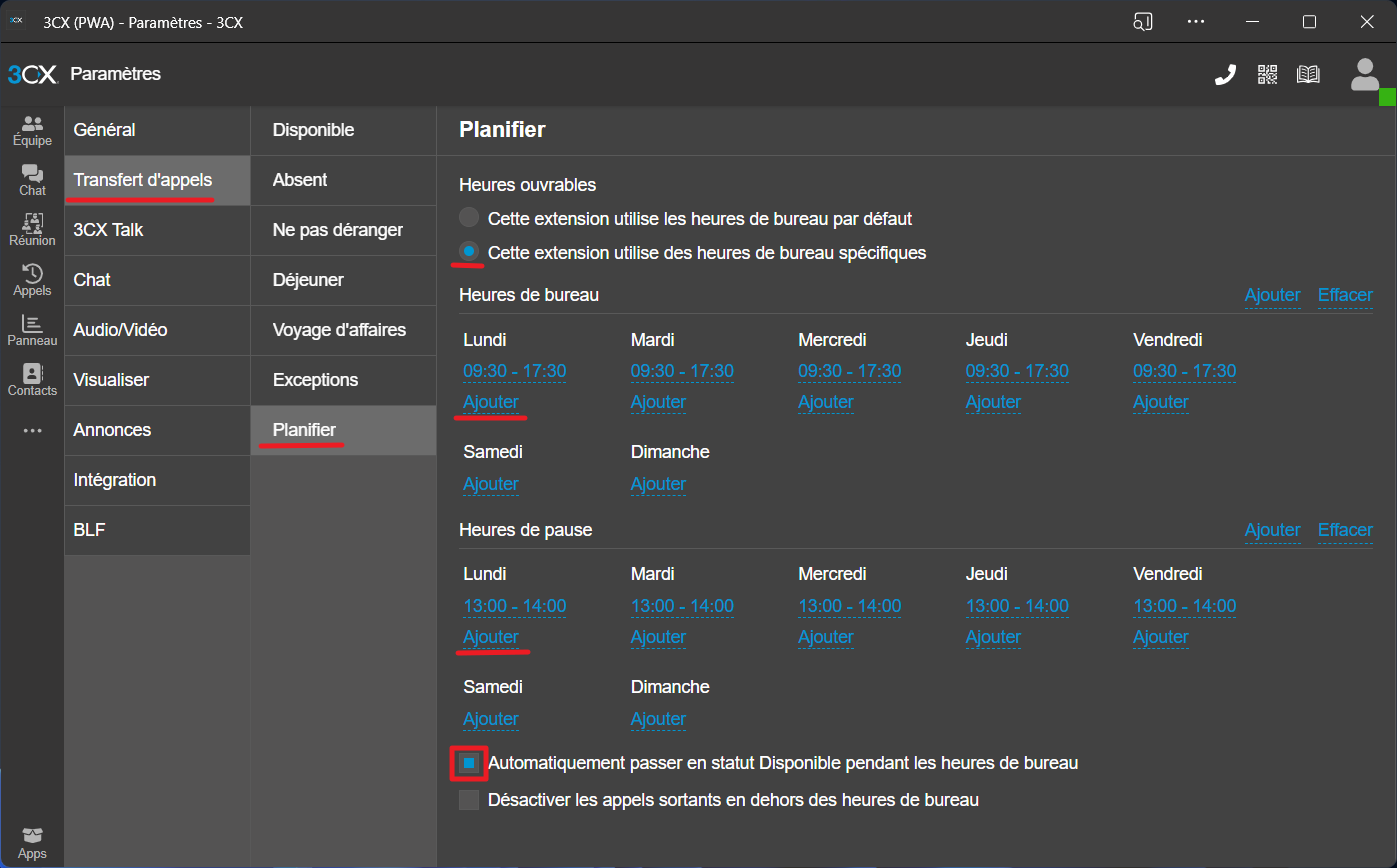
Task: Add break hours for Dimanche
Action: (658, 719)
